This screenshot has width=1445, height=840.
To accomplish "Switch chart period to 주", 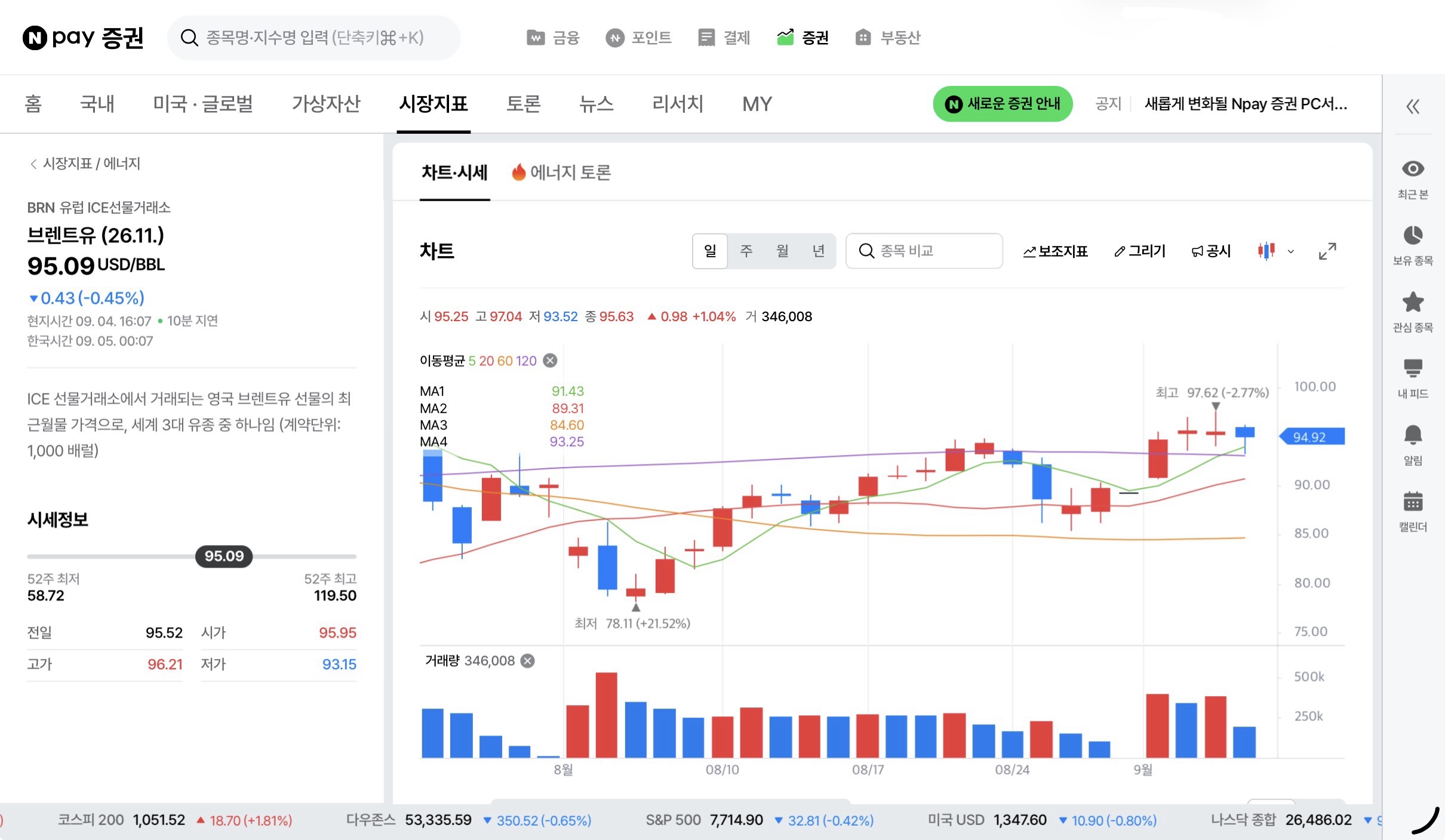I will pyautogui.click(x=746, y=251).
